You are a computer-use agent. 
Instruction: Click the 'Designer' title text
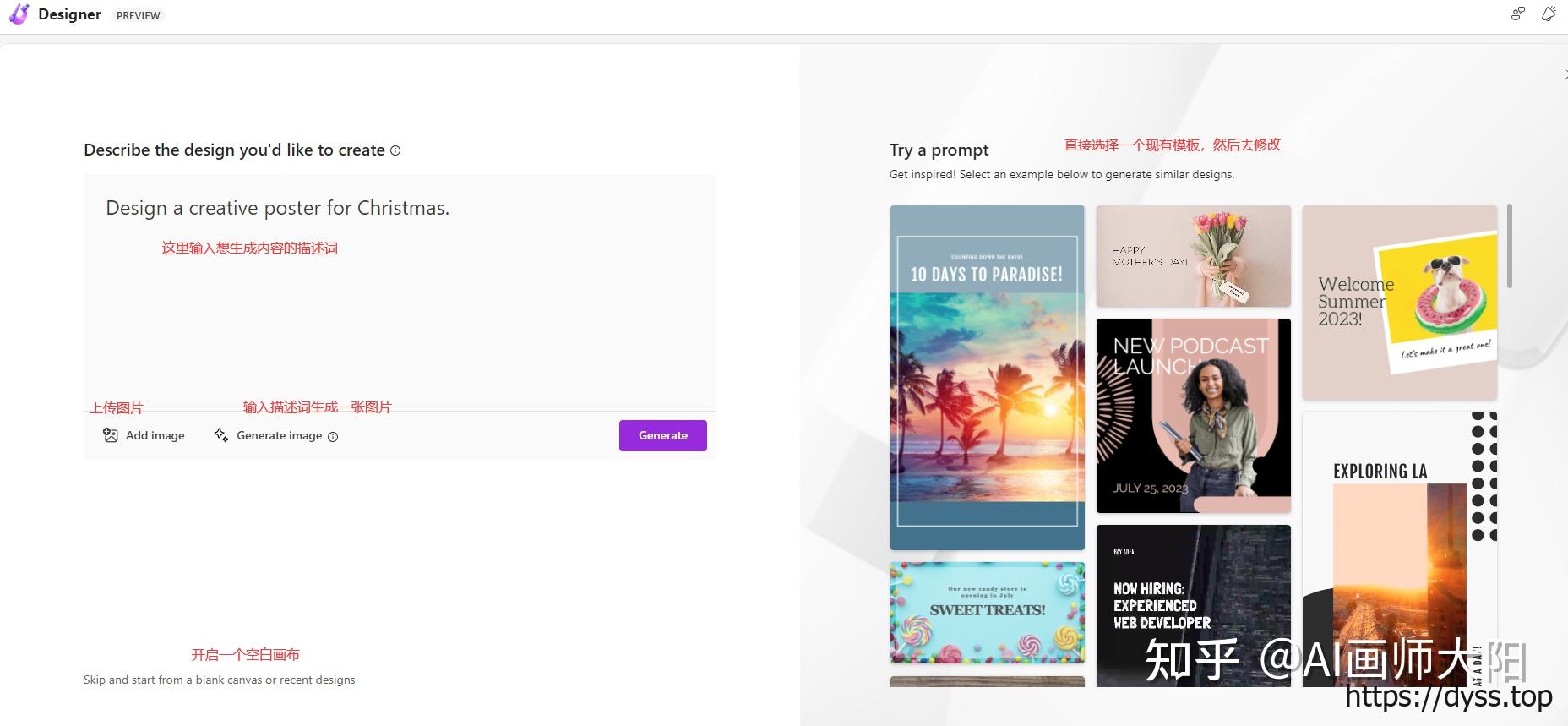coord(69,14)
